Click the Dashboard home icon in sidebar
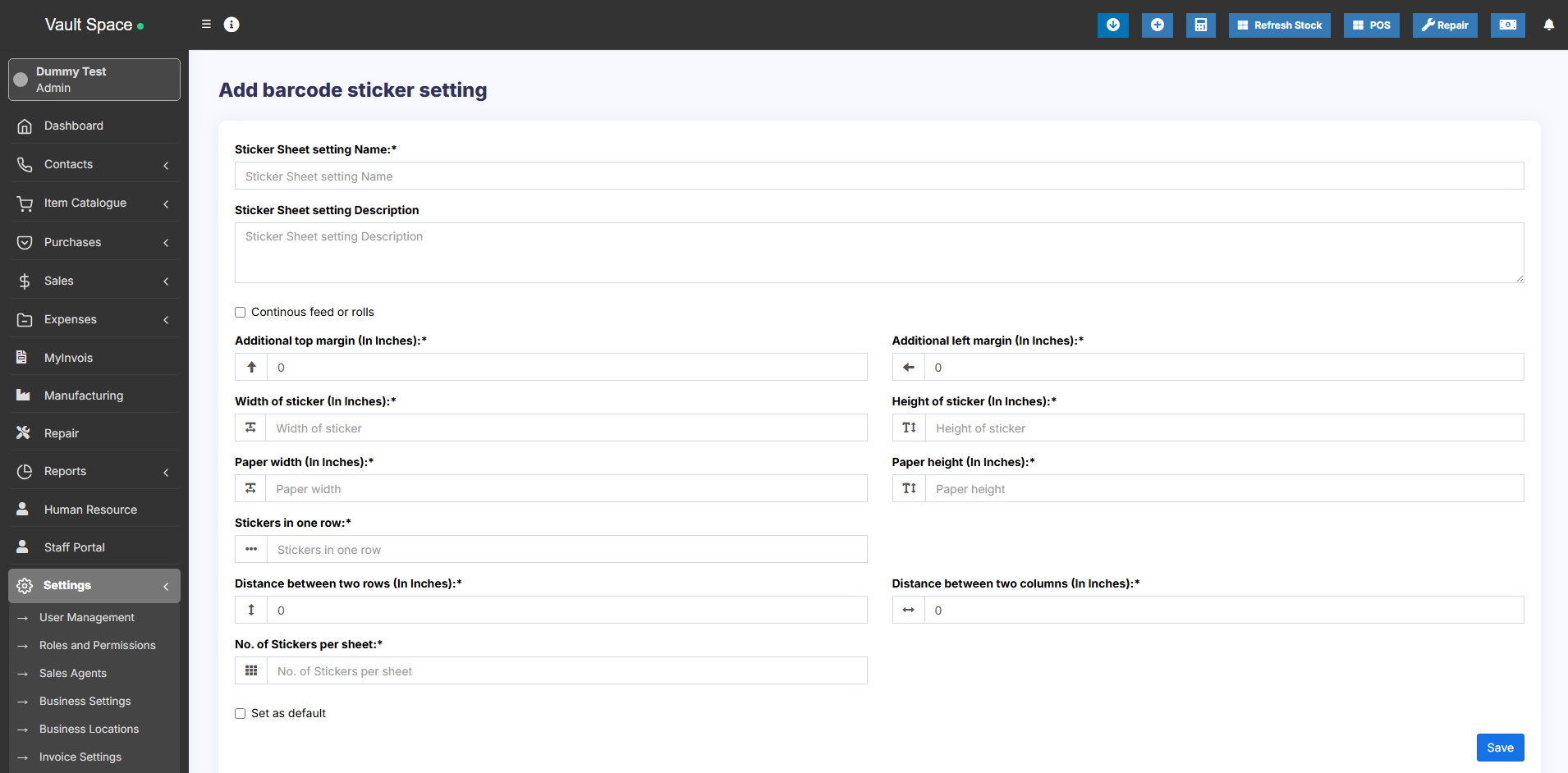 pos(25,126)
